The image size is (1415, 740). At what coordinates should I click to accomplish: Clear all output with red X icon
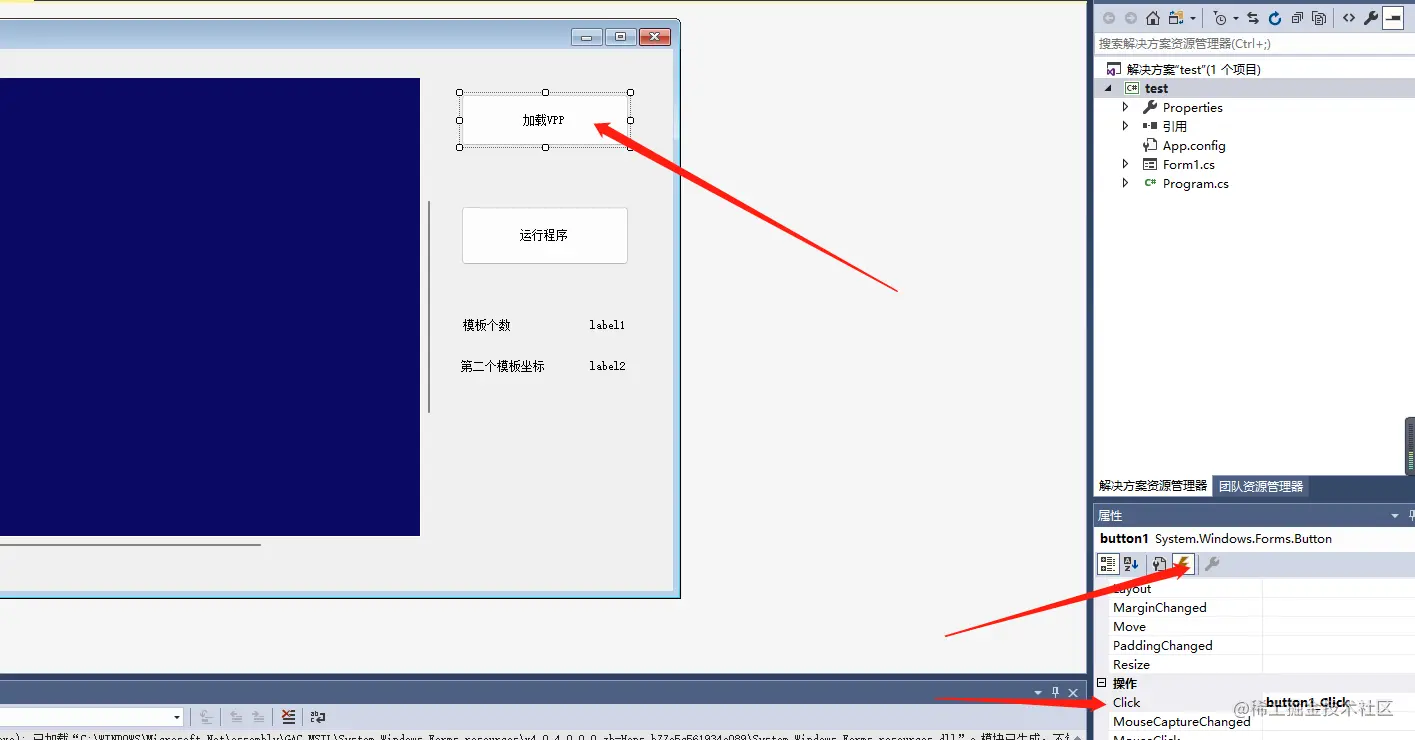(x=288, y=717)
